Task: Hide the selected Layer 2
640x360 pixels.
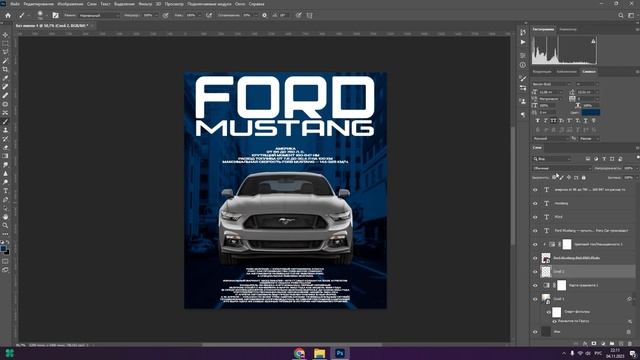Action: point(535,272)
